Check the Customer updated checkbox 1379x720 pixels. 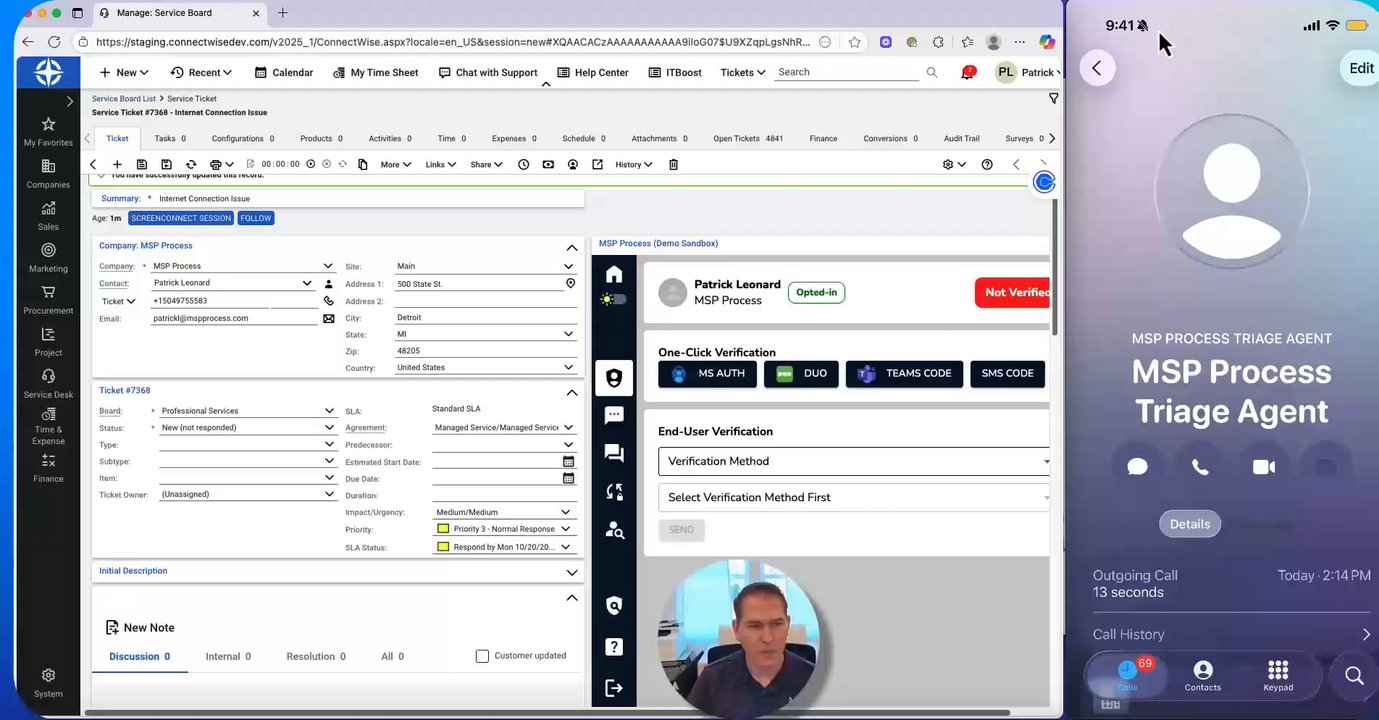pyautogui.click(x=482, y=656)
